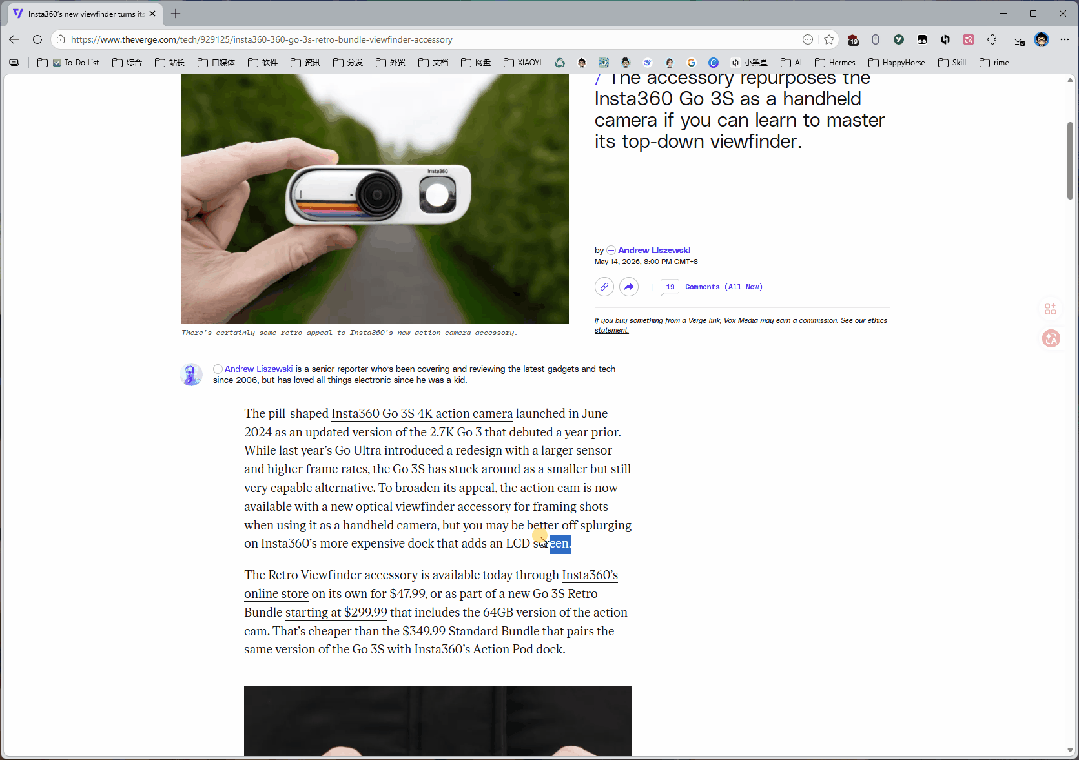Open the browser profile avatar
The height and width of the screenshot is (760, 1079).
point(1041,40)
